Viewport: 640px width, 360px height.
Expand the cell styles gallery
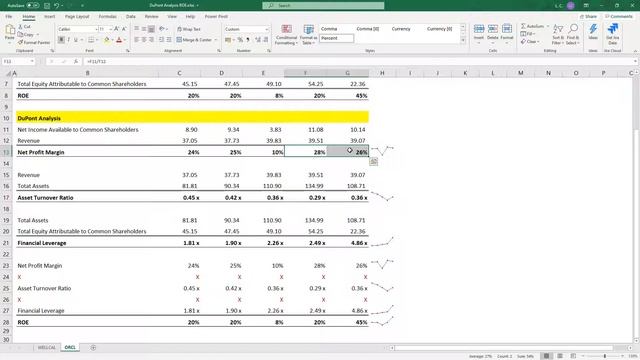coord(463,41)
